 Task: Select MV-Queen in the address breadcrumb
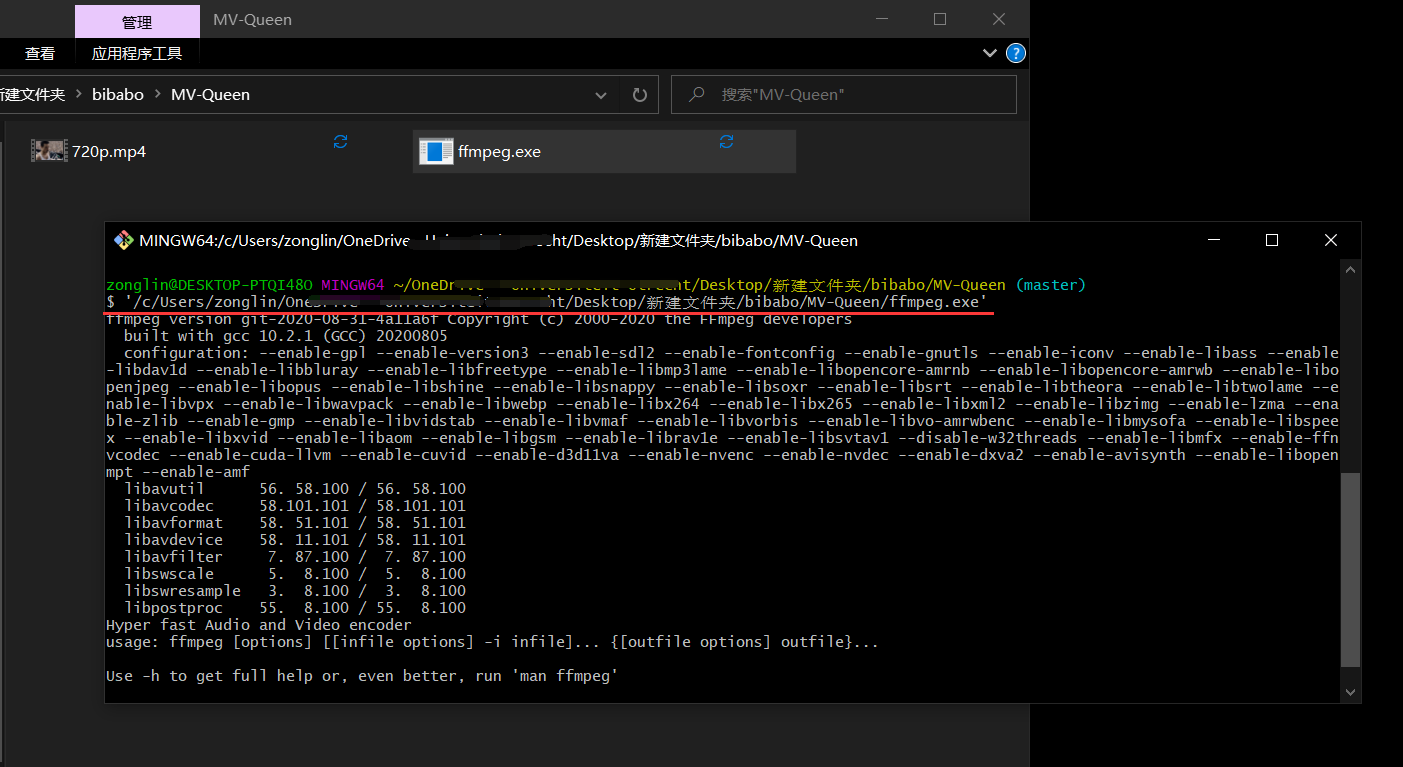(x=210, y=94)
